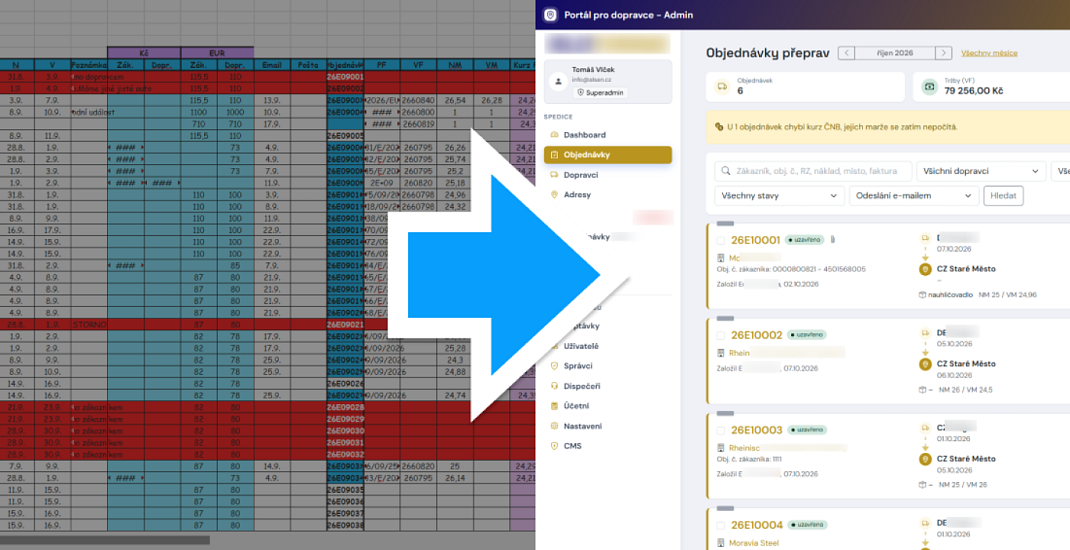Screen dimensions: 1070x550
Task: Click the spreadsheet's horizontal scrollbar
Action: tap(105, 540)
